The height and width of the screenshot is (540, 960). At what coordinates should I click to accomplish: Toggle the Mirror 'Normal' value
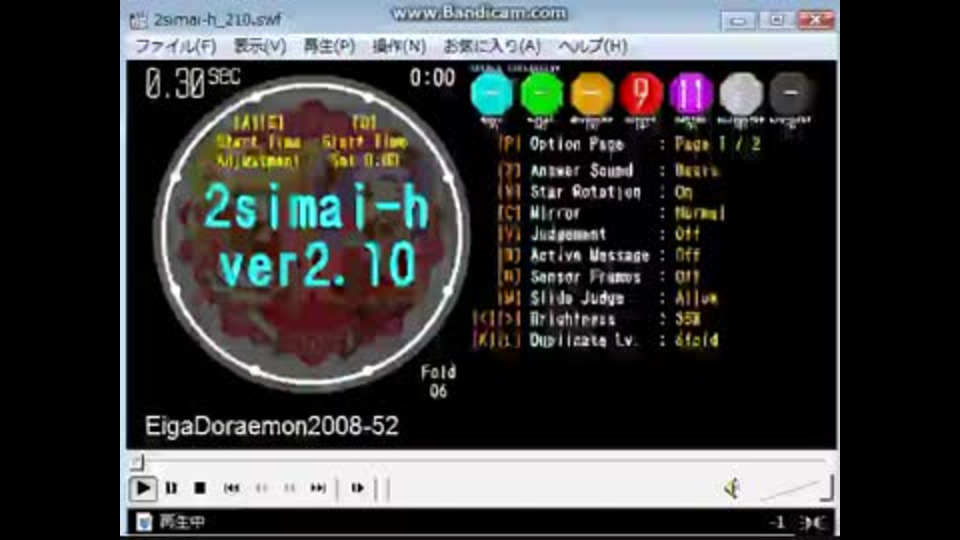[700, 213]
